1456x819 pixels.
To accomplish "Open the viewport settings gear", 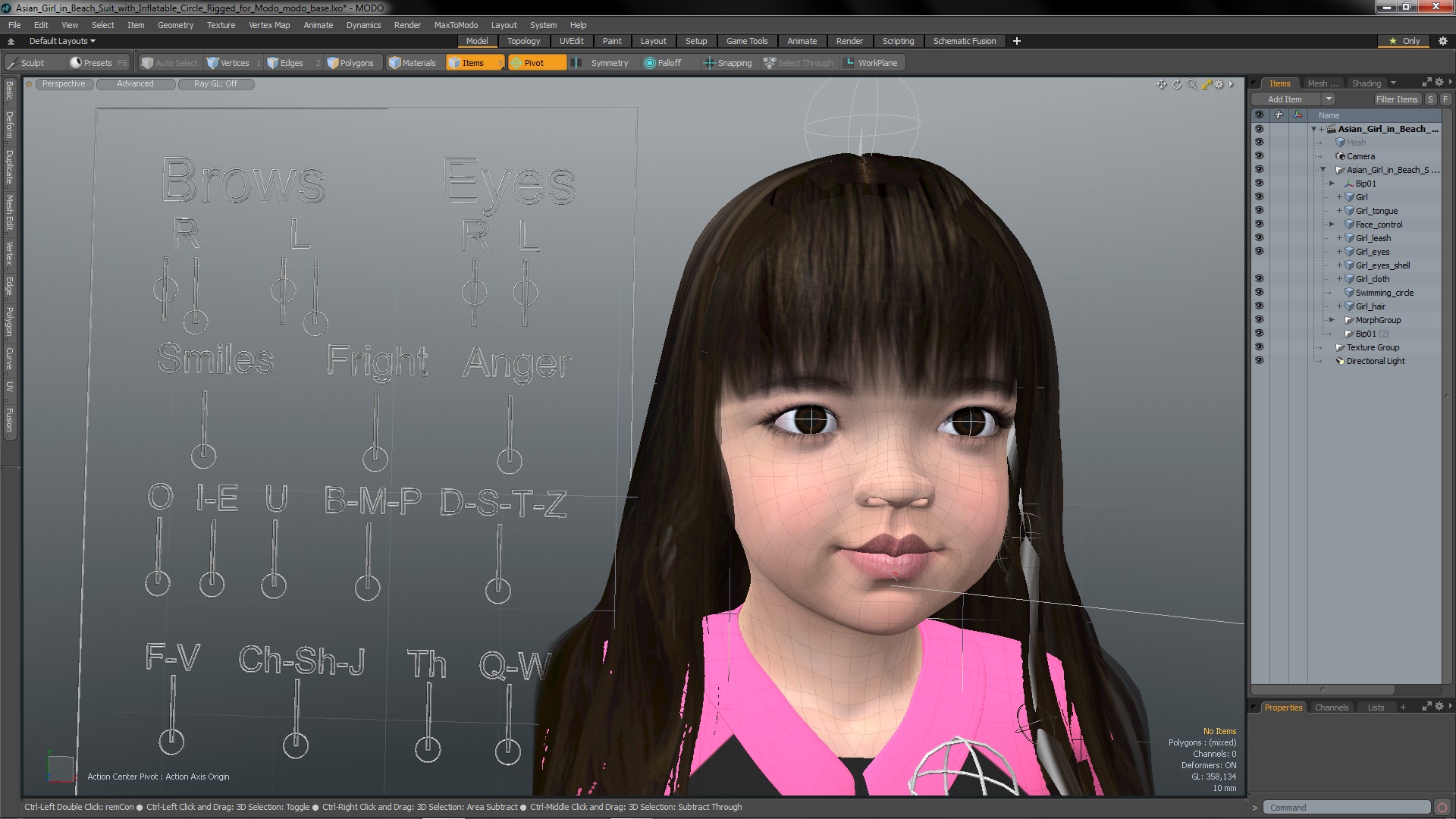I will coord(1219,84).
